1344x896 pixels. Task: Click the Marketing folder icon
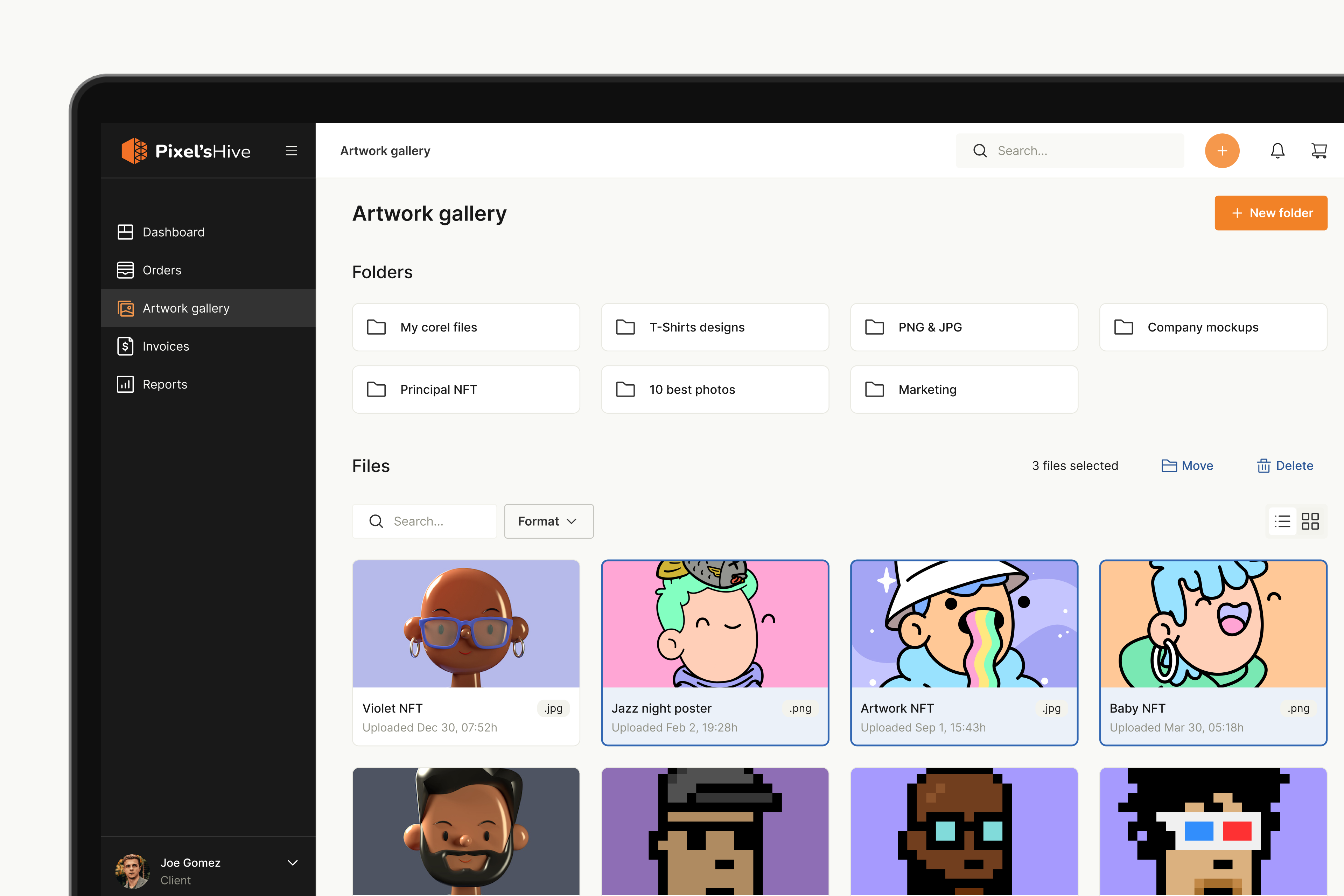(x=874, y=390)
